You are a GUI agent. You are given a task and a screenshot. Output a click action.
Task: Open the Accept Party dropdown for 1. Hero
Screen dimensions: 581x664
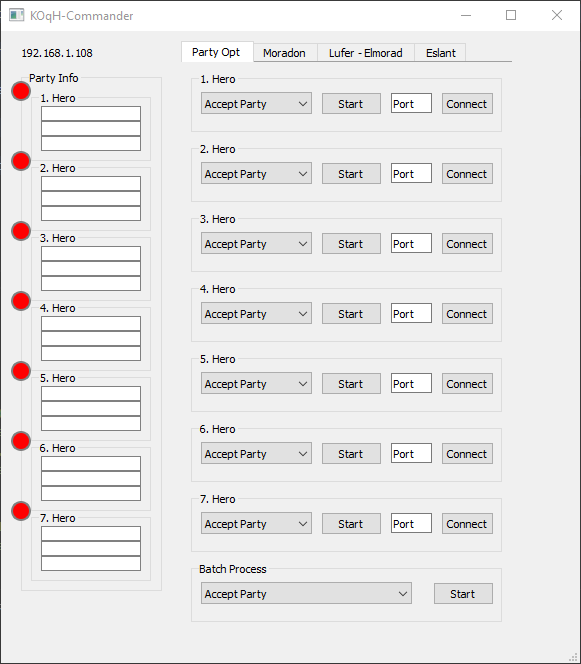[x=256, y=103]
